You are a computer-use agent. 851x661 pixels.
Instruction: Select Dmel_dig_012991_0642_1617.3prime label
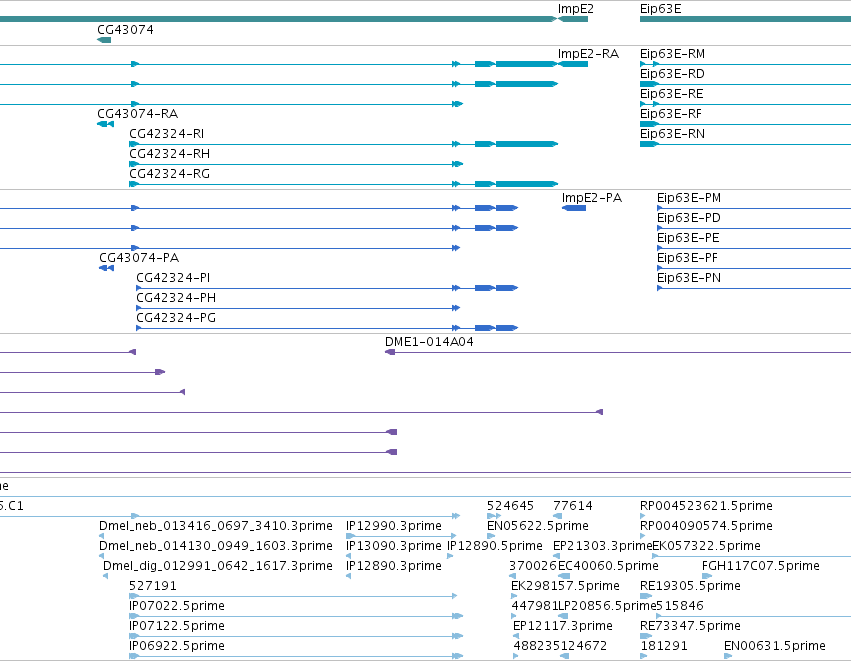coord(218,567)
